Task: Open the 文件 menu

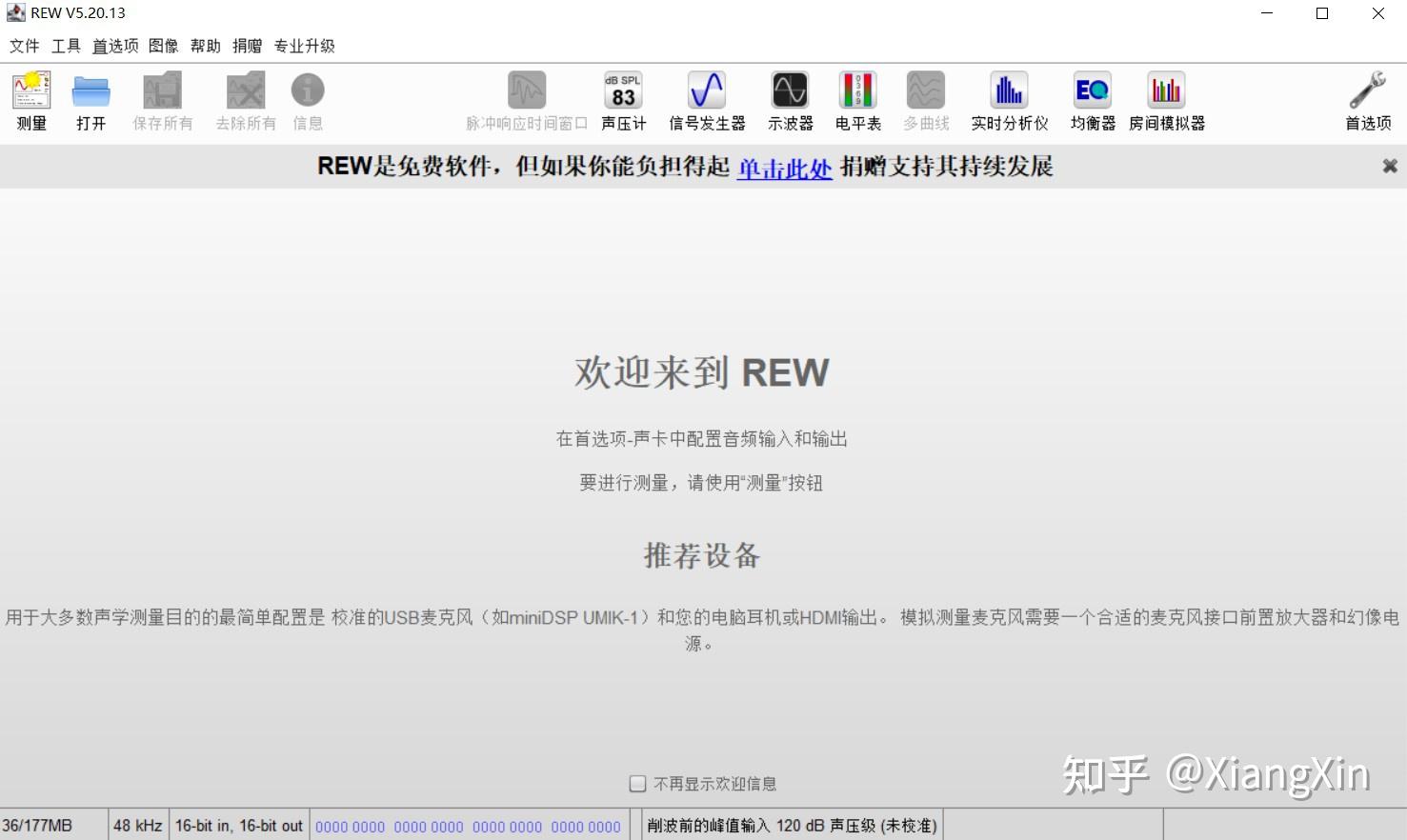Action: tap(25, 46)
